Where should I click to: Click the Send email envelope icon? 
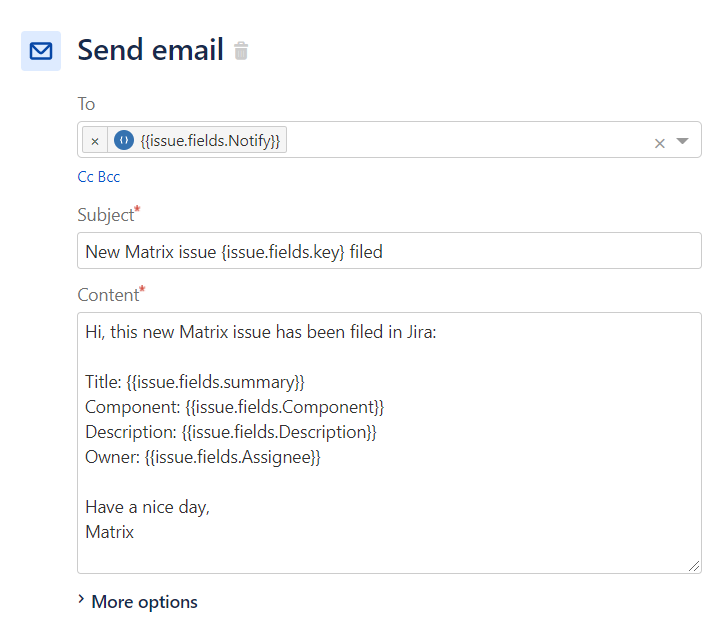[x=41, y=51]
